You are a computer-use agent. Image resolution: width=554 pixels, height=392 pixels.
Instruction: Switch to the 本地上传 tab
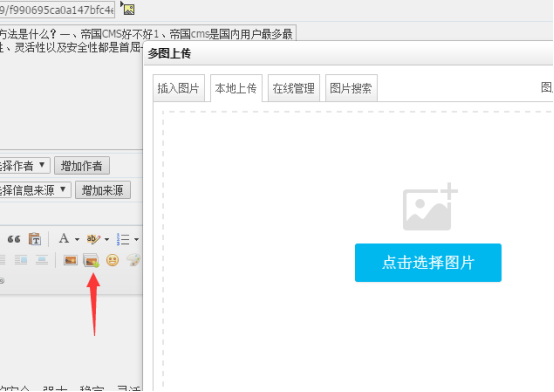(236, 88)
